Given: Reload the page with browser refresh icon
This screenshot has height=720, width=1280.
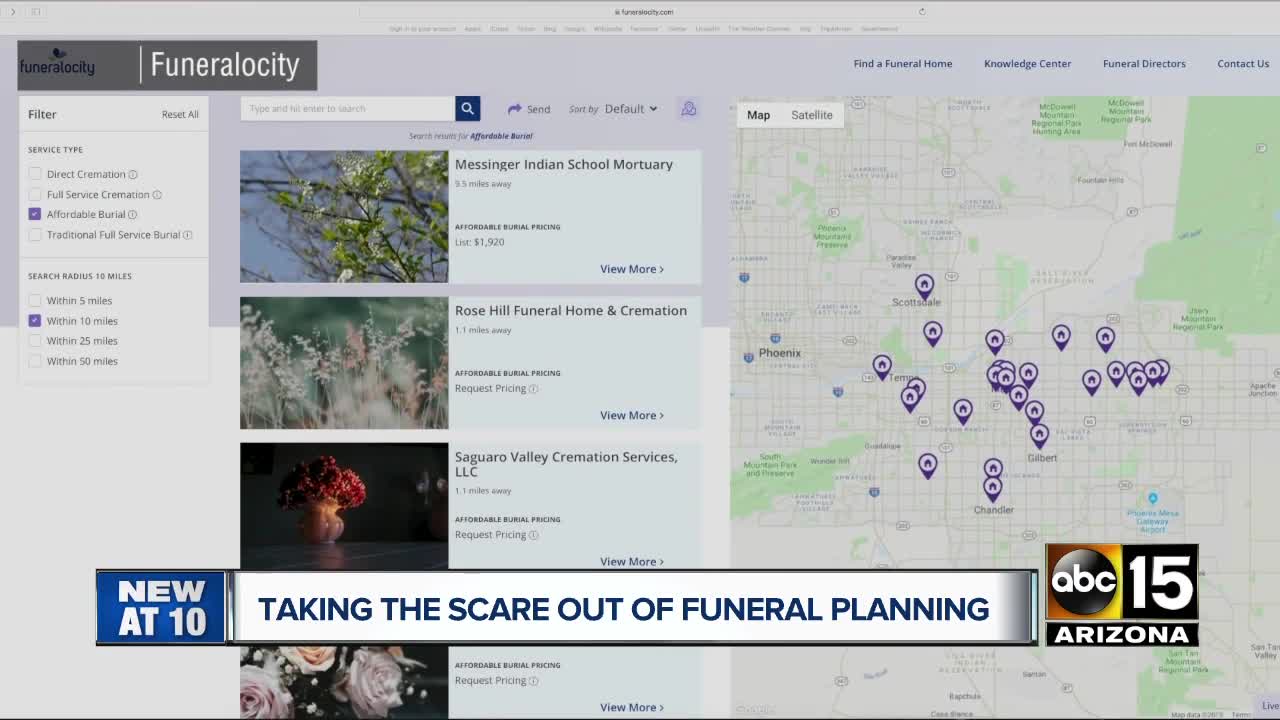Looking at the screenshot, I should [922, 12].
